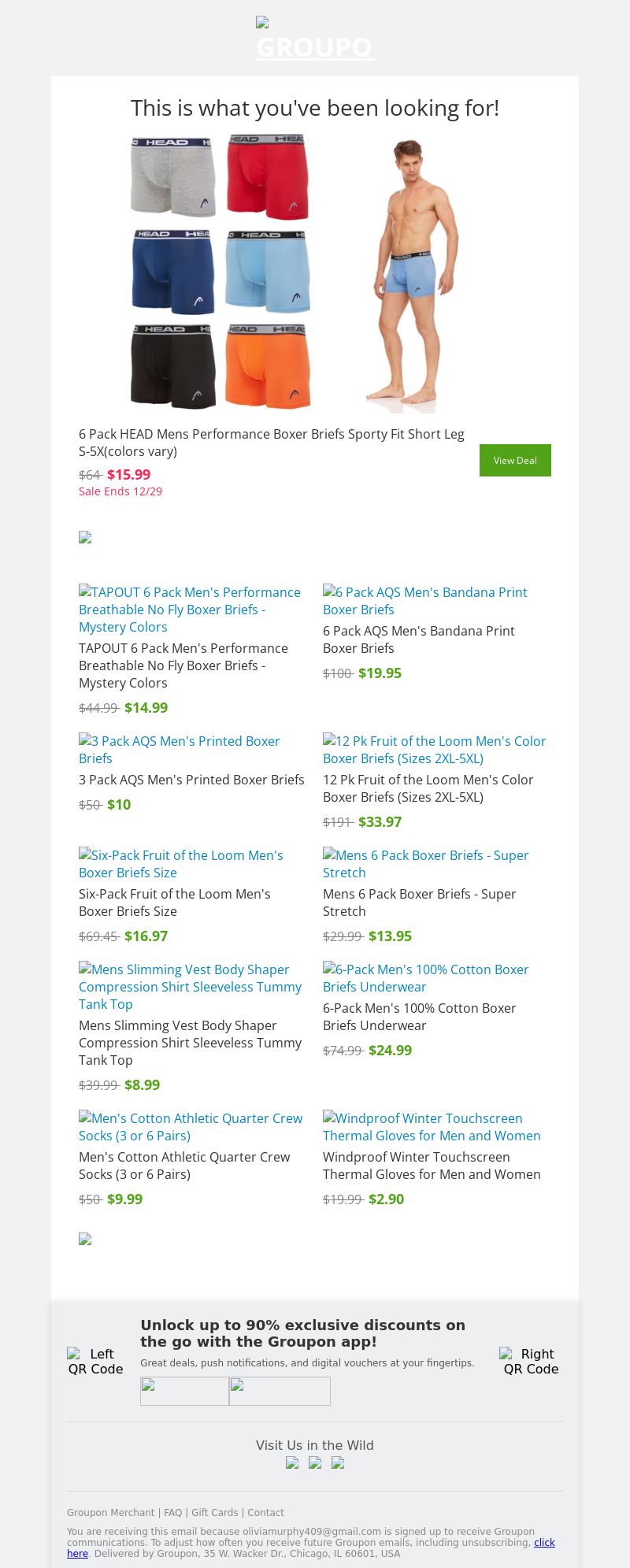This screenshot has height=1568, width=630.
Task: Open the first app store badge
Action: pyautogui.click(x=184, y=1391)
